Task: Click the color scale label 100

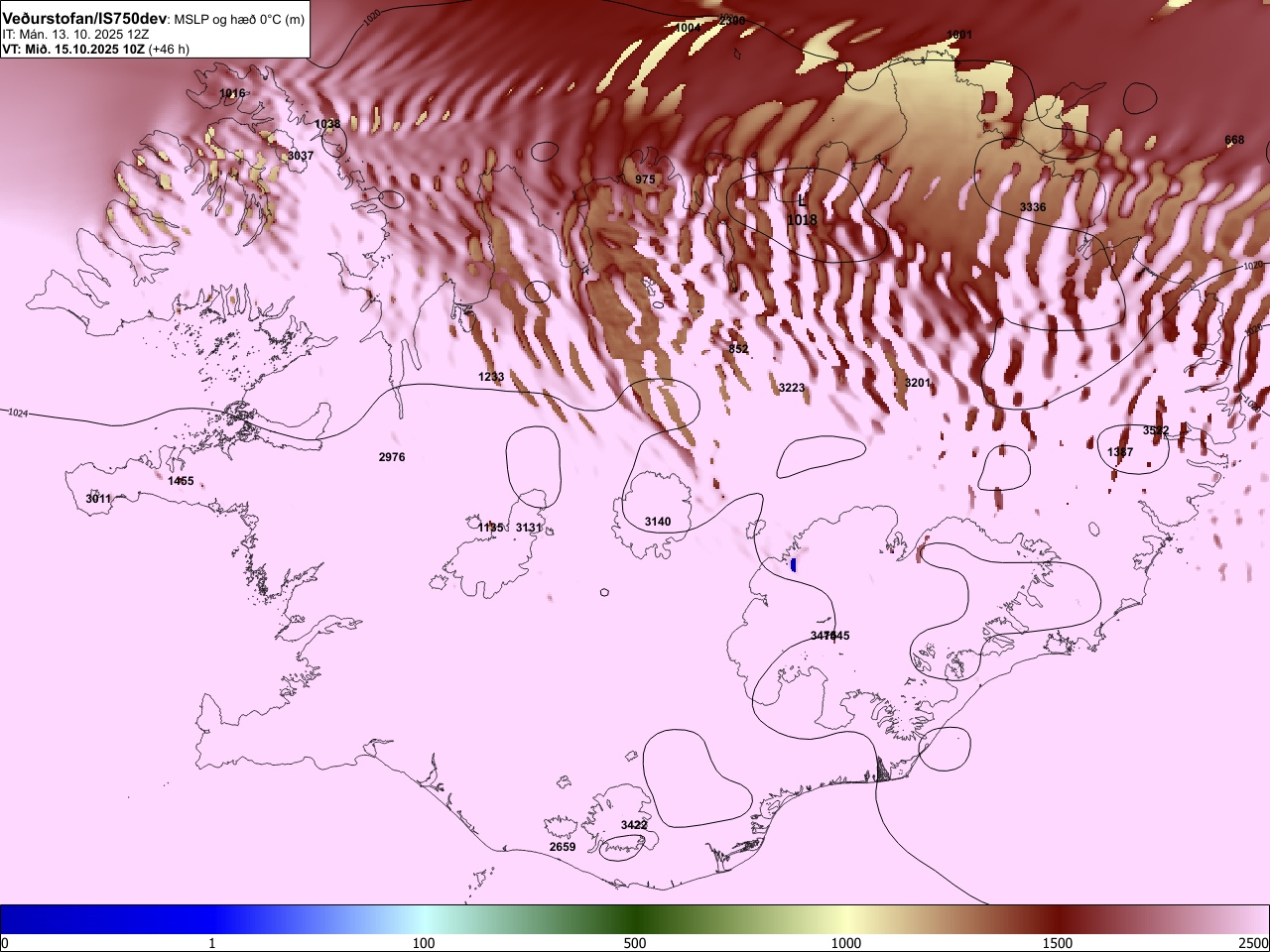Action: coord(424,943)
